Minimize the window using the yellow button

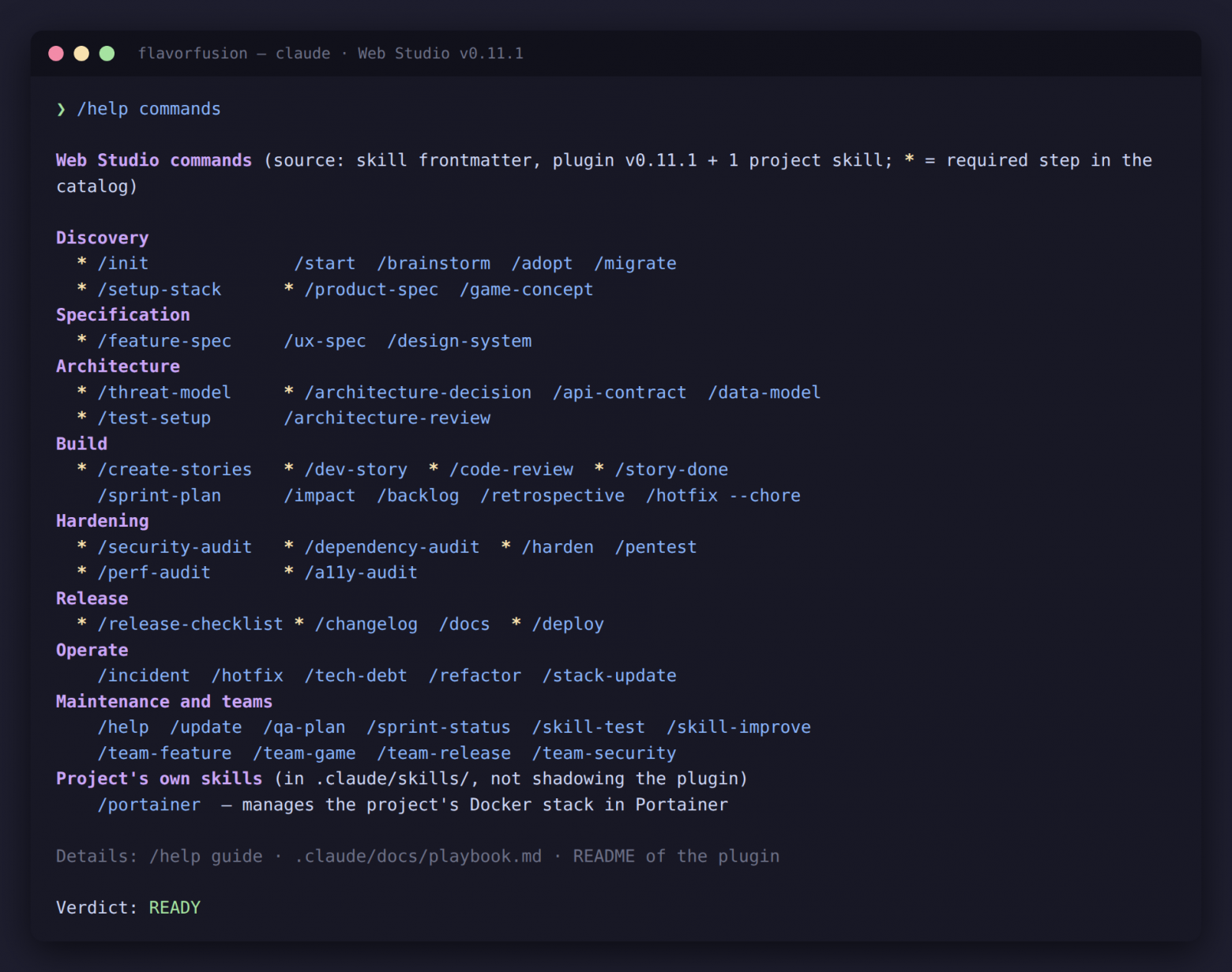(x=81, y=54)
